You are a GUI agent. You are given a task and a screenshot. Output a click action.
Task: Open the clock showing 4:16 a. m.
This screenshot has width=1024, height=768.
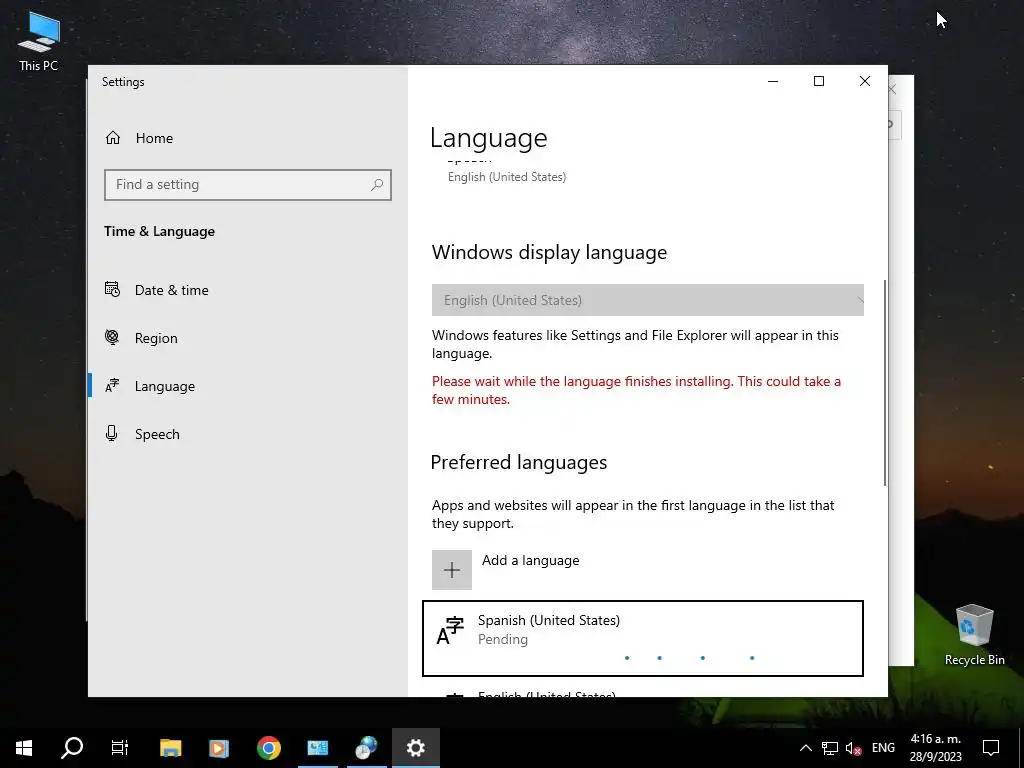[935, 748]
